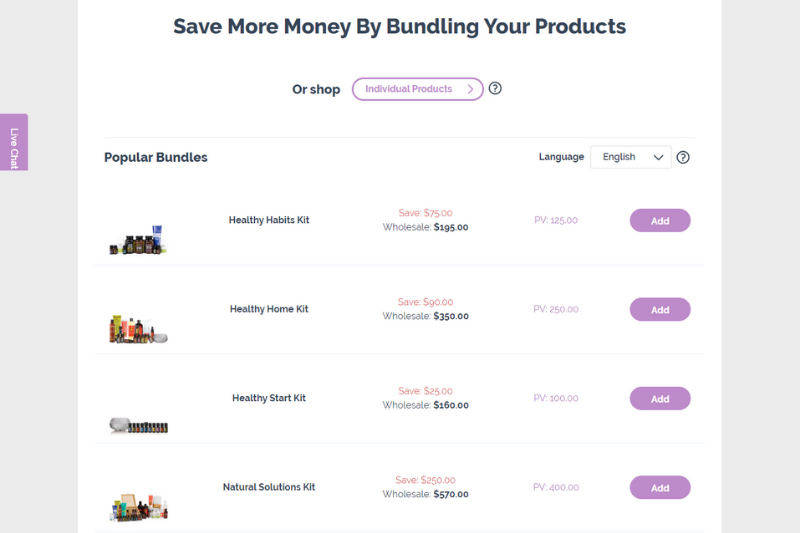Click Healthy Start Kit product image
Screen dimensions: 800x533
pos(138,425)
